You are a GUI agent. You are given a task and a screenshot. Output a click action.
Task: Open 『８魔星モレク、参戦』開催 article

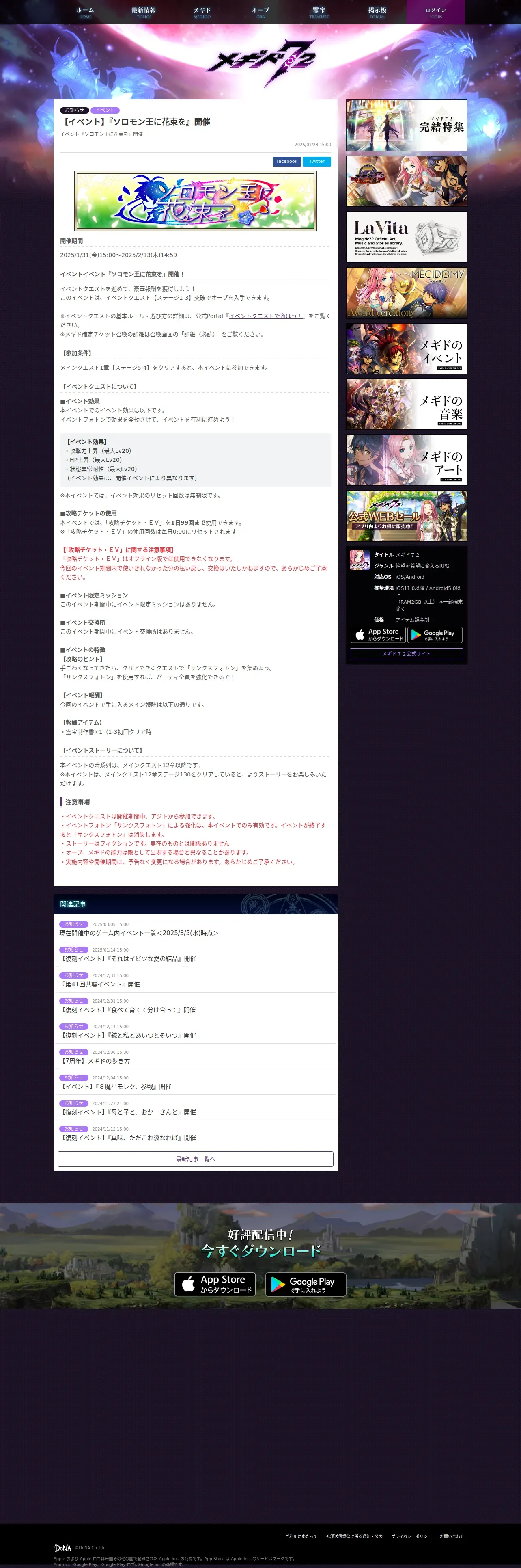[116, 1086]
